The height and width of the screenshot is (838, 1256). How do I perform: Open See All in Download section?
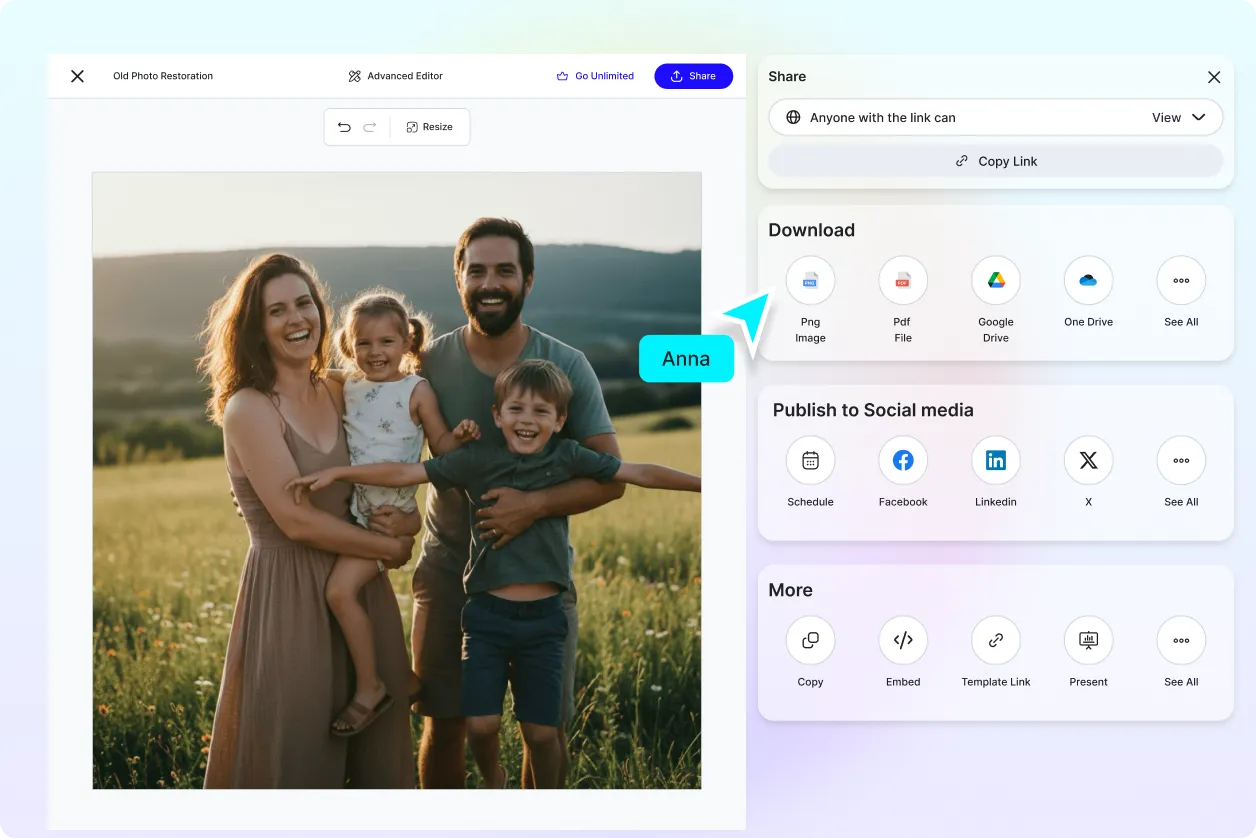click(x=1181, y=281)
